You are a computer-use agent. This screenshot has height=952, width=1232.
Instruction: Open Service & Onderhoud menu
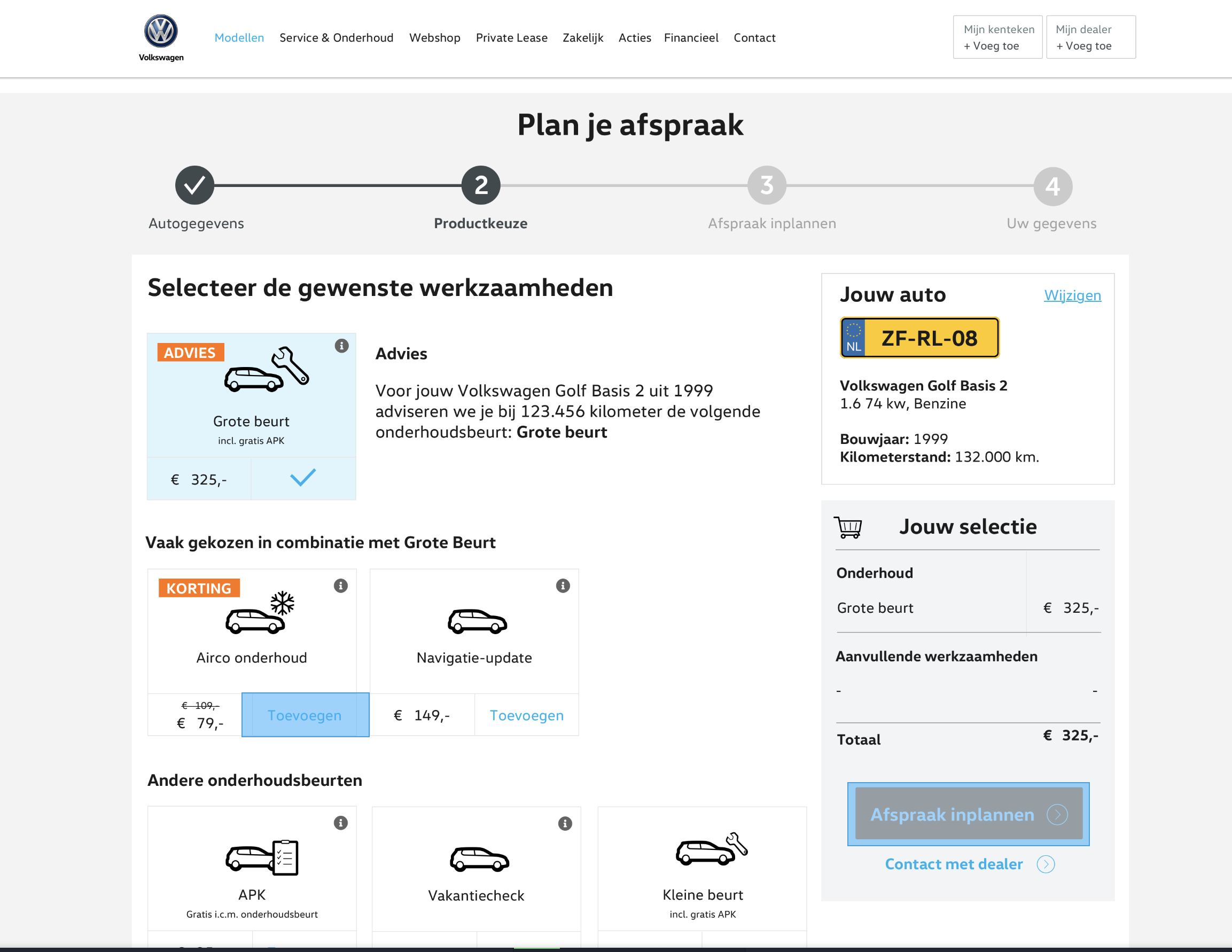click(x=336, y=38)
